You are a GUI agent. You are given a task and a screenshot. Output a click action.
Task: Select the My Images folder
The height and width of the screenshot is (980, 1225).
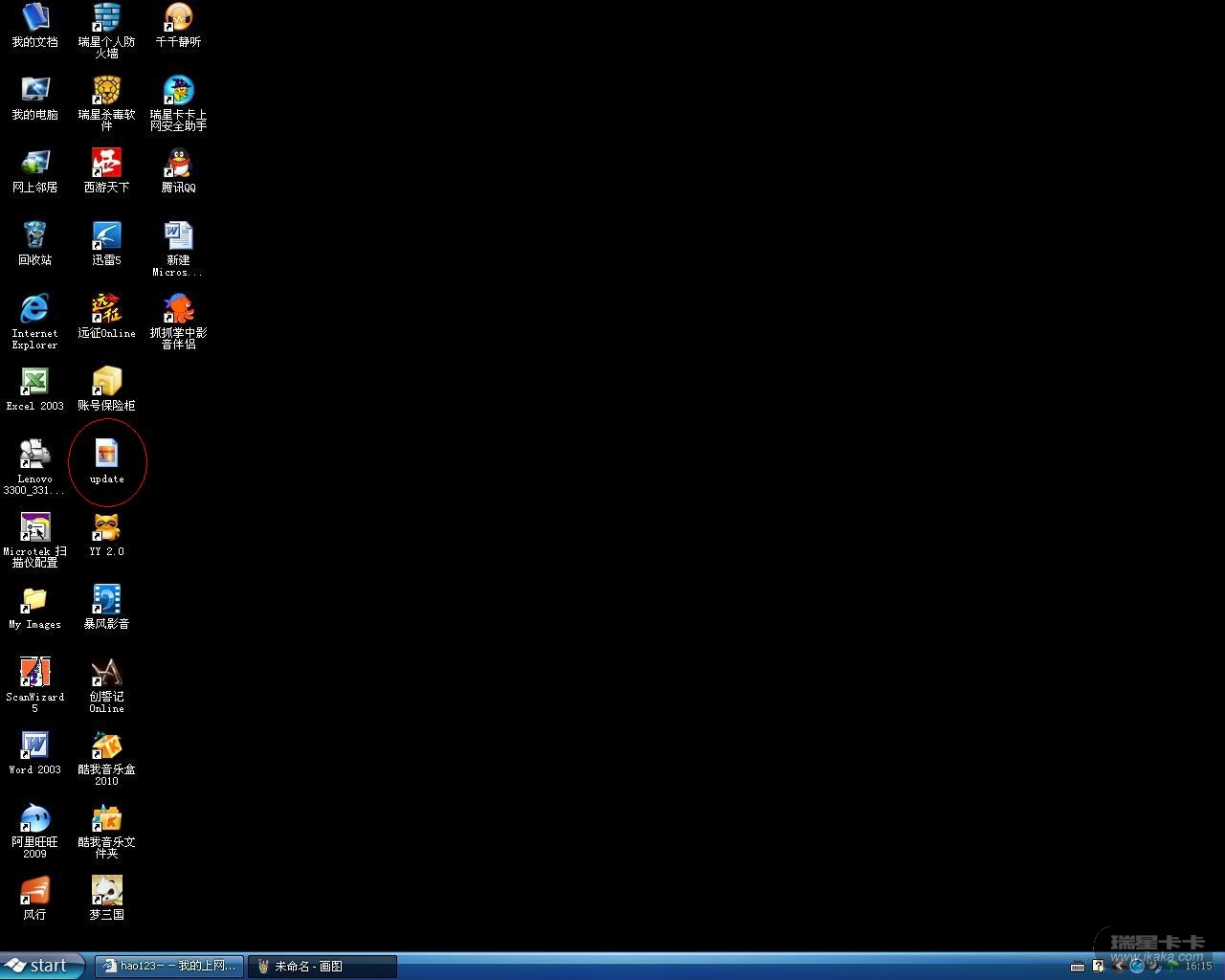click(34, 608)
